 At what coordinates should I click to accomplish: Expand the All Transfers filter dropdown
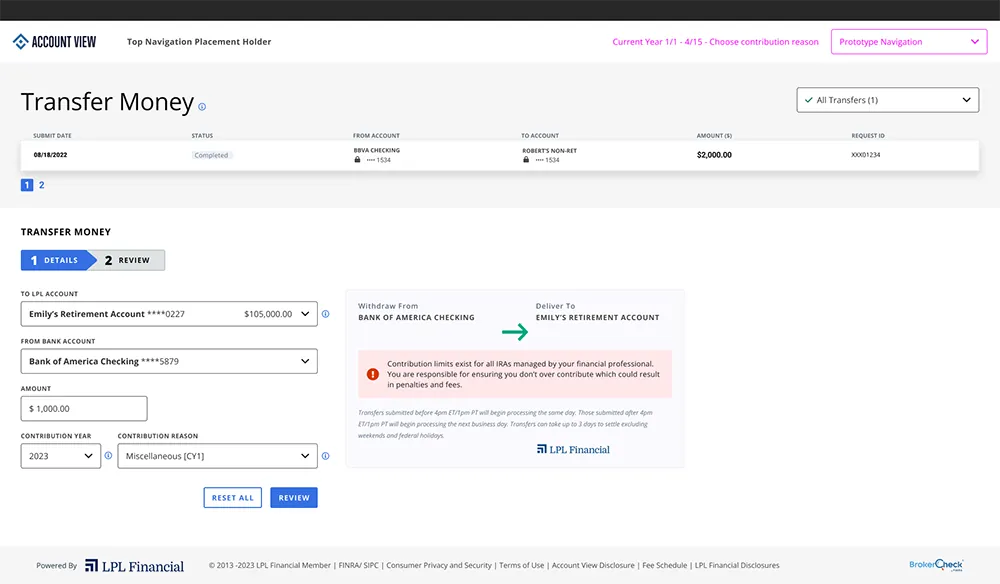point(888,100)
